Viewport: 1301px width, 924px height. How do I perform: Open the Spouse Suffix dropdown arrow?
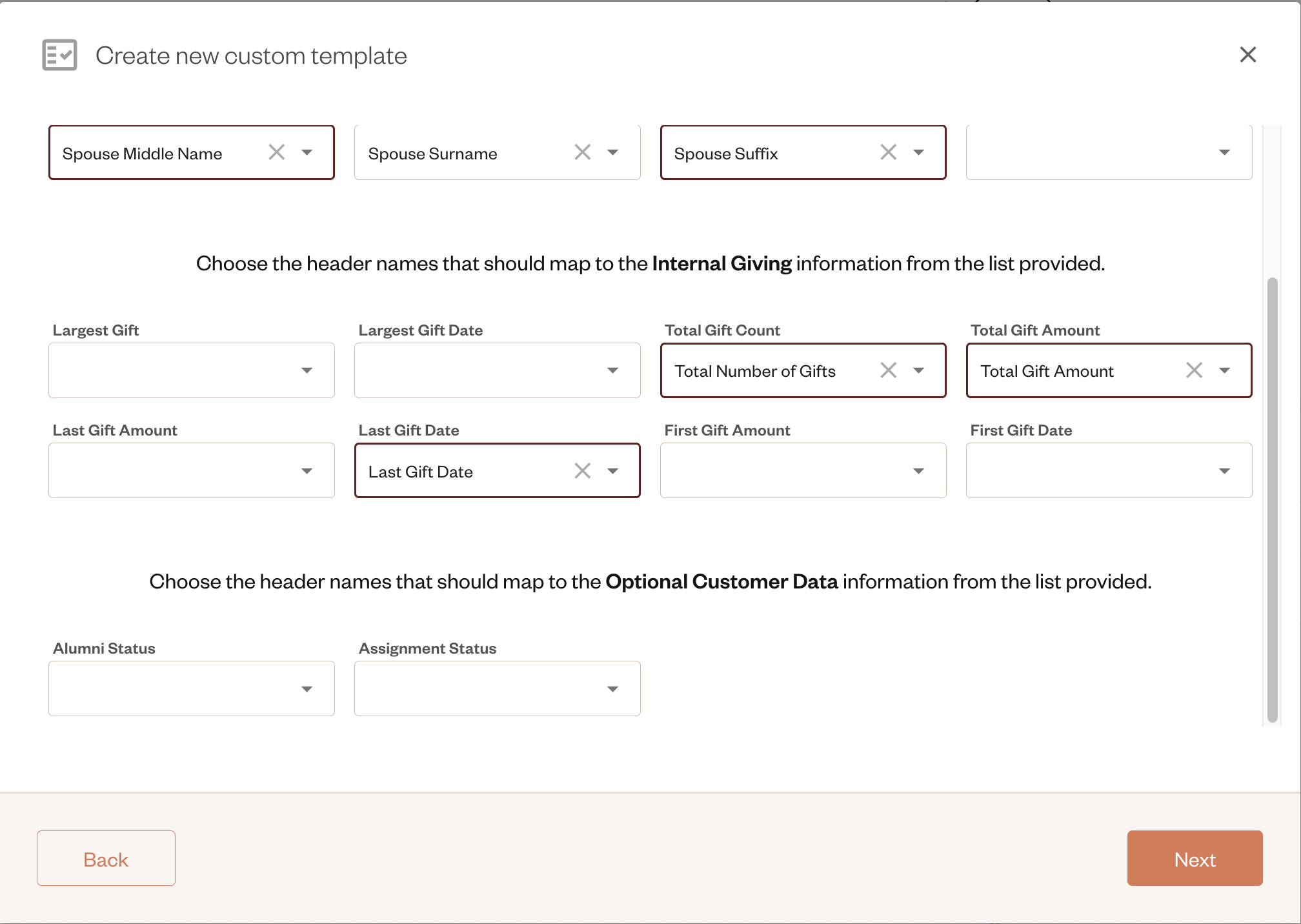point(919,152)
